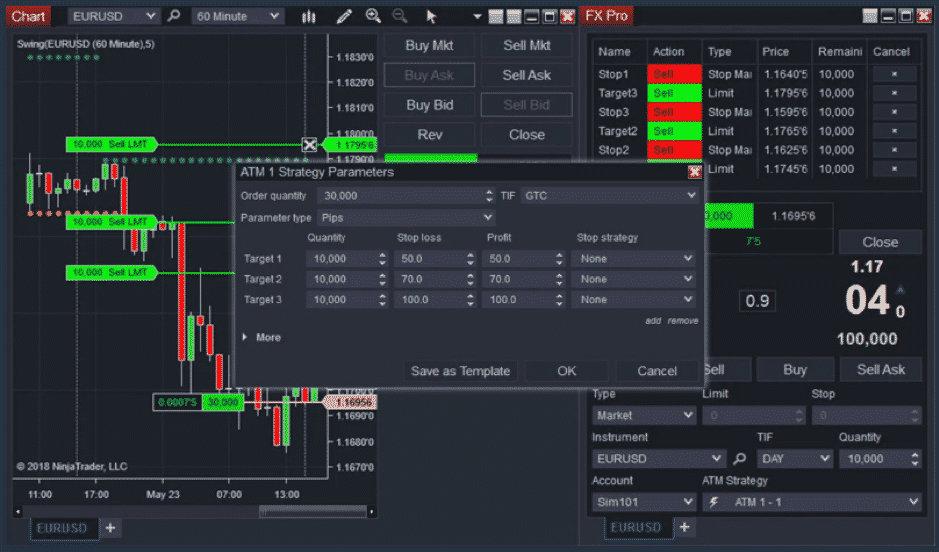Cancel the Target3 order

pyautogui.click(x=894, y=93)
